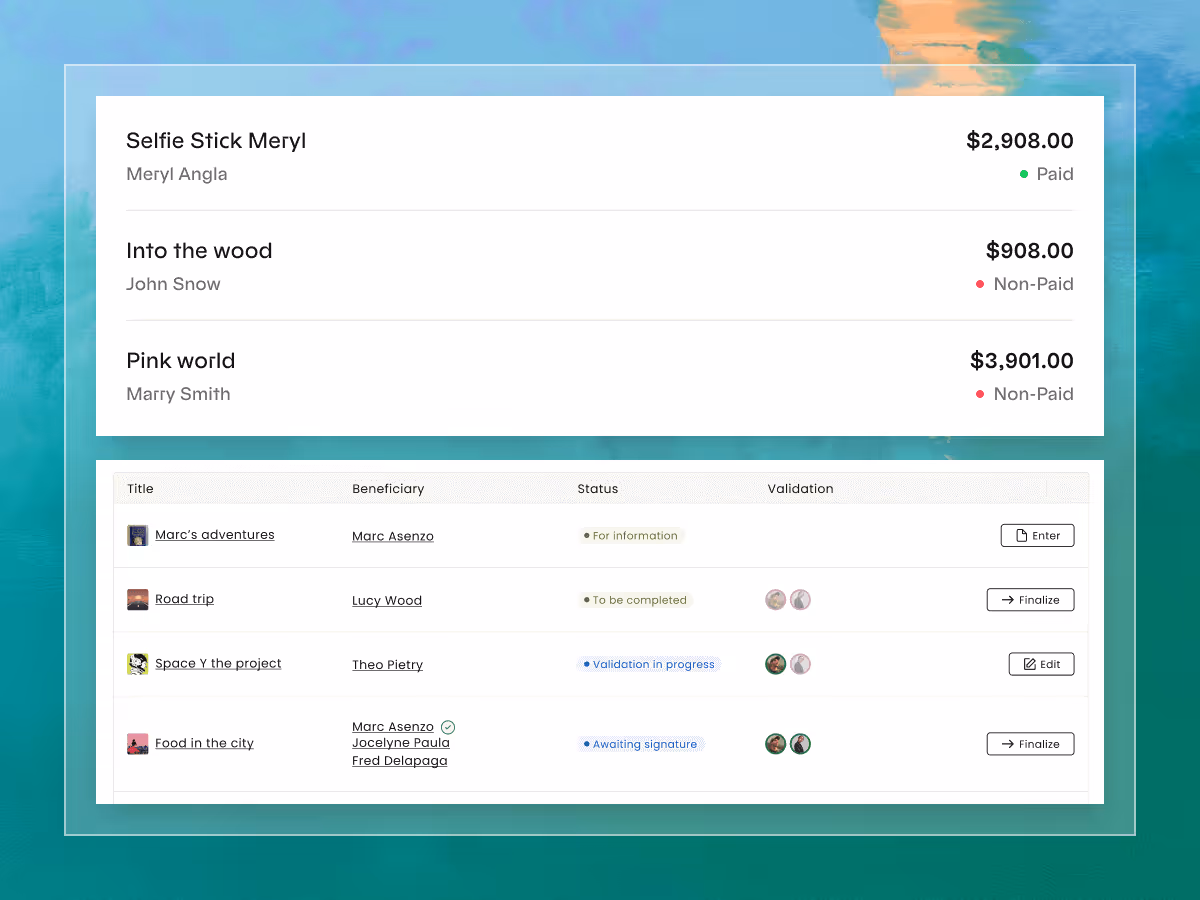Click the To be completed status badge
The height and width of the screenshot is (900, 1200).
pos(635,600)
